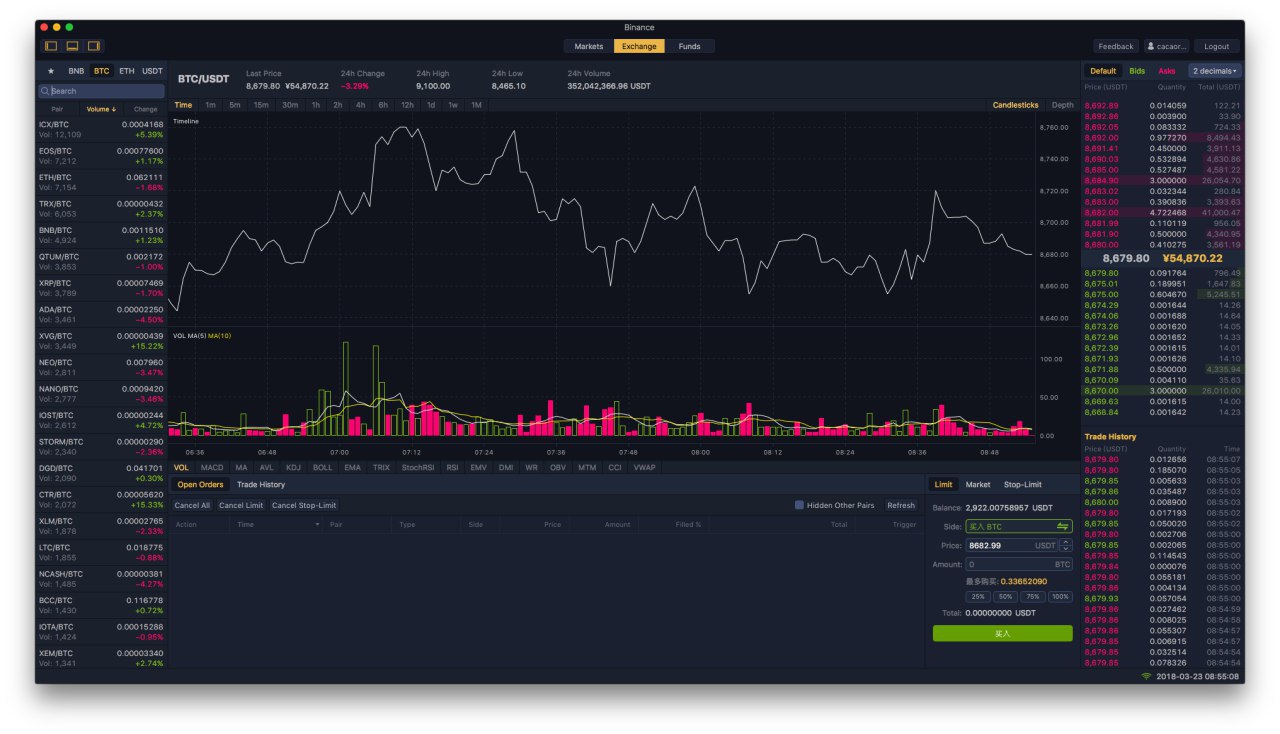Image resolution: width=1280 pixels, height=734 pixels.
Task: Open the favorites star market list
Action: point(51,71)
